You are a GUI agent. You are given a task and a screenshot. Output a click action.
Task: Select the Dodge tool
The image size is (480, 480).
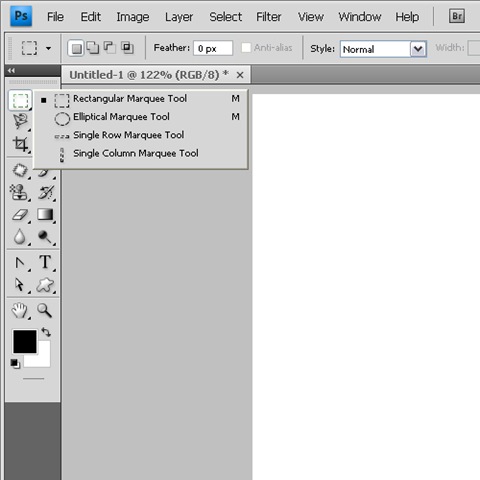45,237
